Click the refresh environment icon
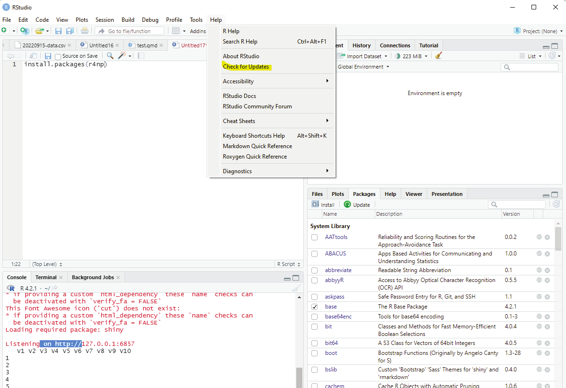 [552, 56]
